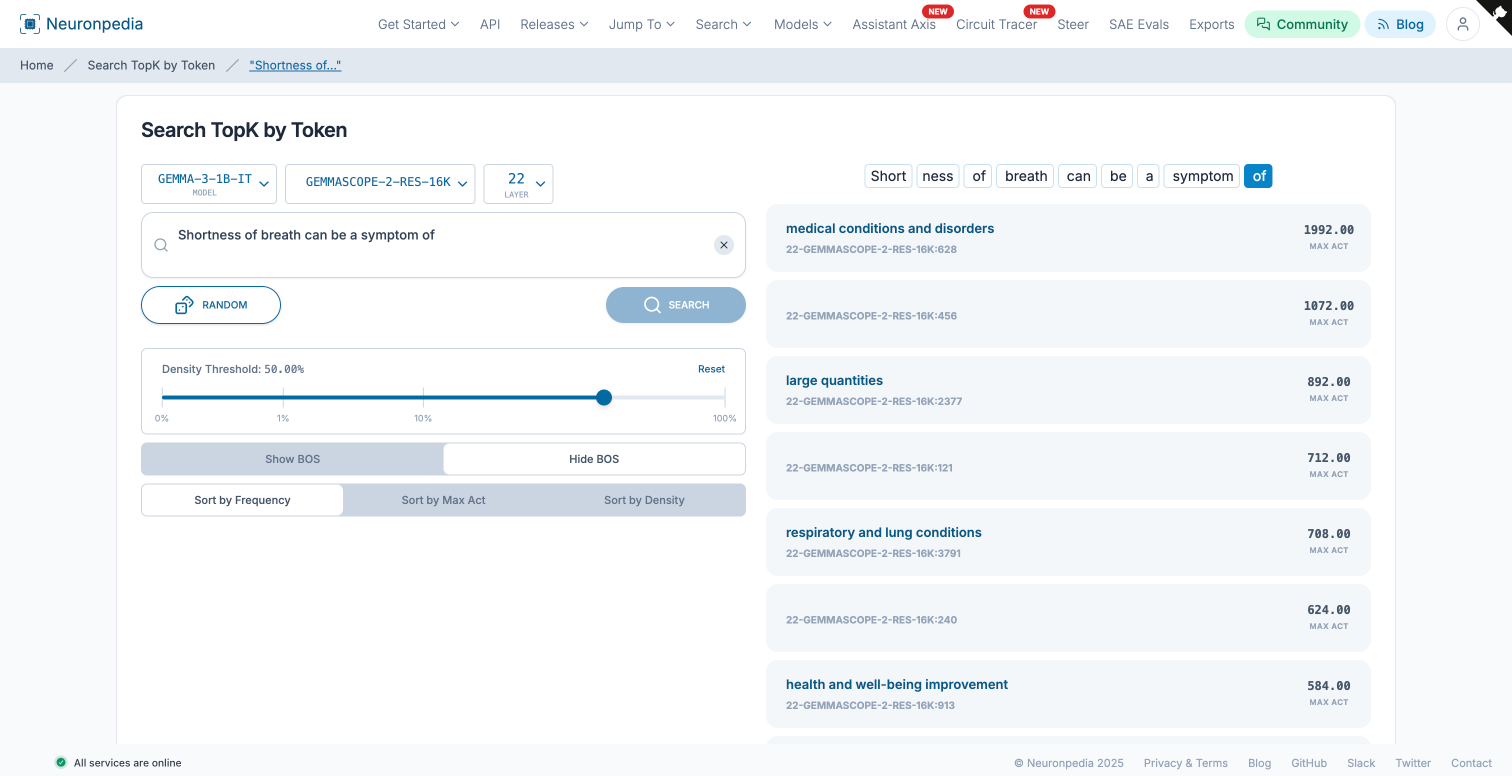Open the Releases menu
This screenshot has width=1512, height=776.
(x=553, y=24)
